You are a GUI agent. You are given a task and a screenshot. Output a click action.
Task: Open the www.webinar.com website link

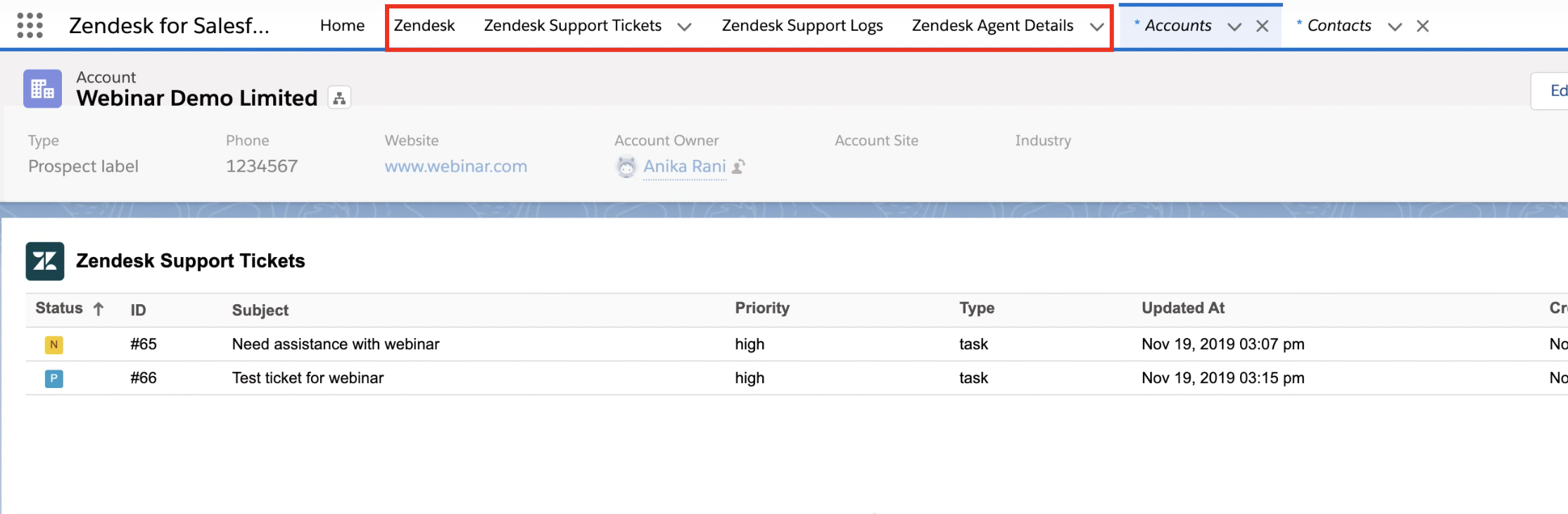coord(455,166)
